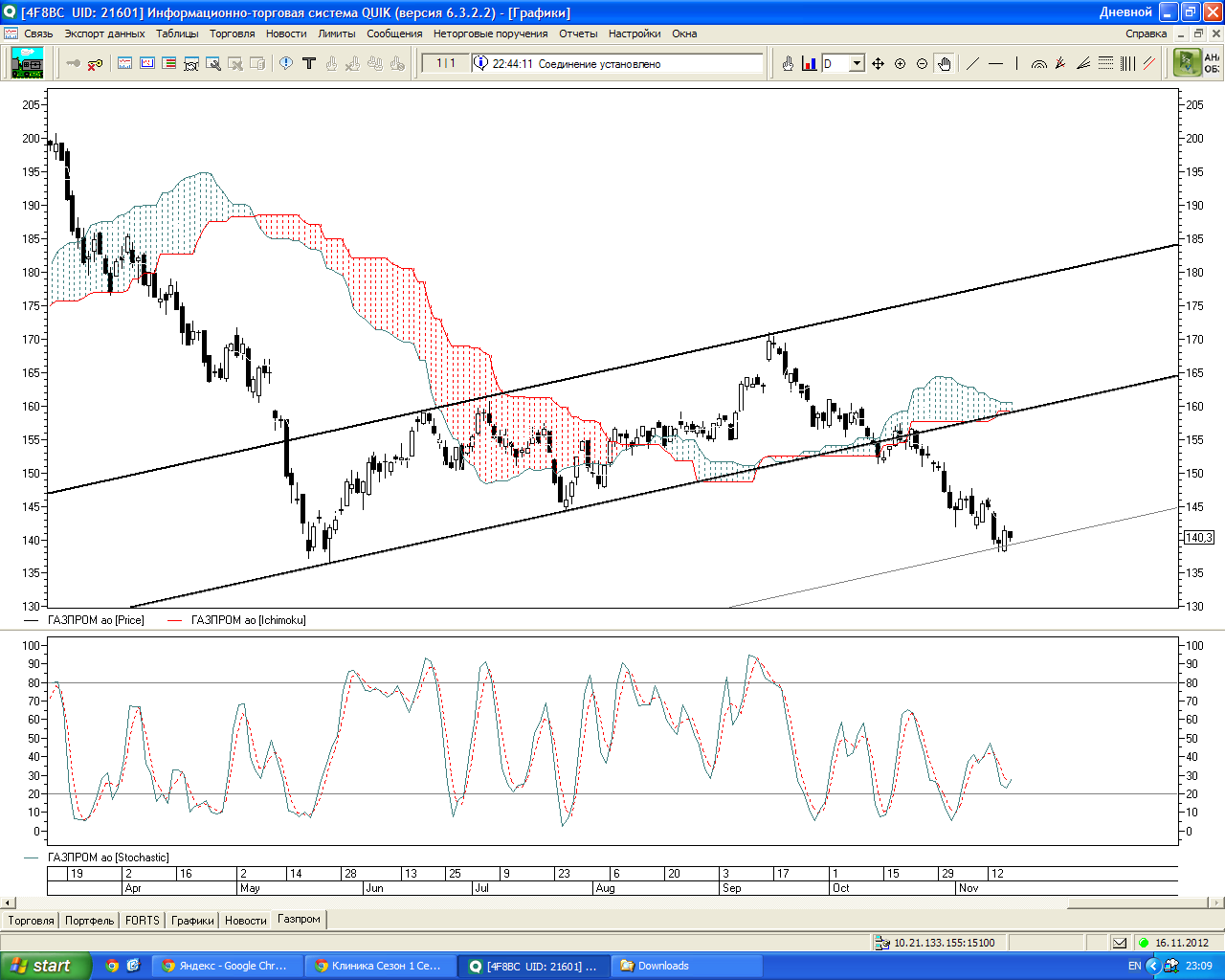Select the red parallel channel tool

tap(1149, 63)
